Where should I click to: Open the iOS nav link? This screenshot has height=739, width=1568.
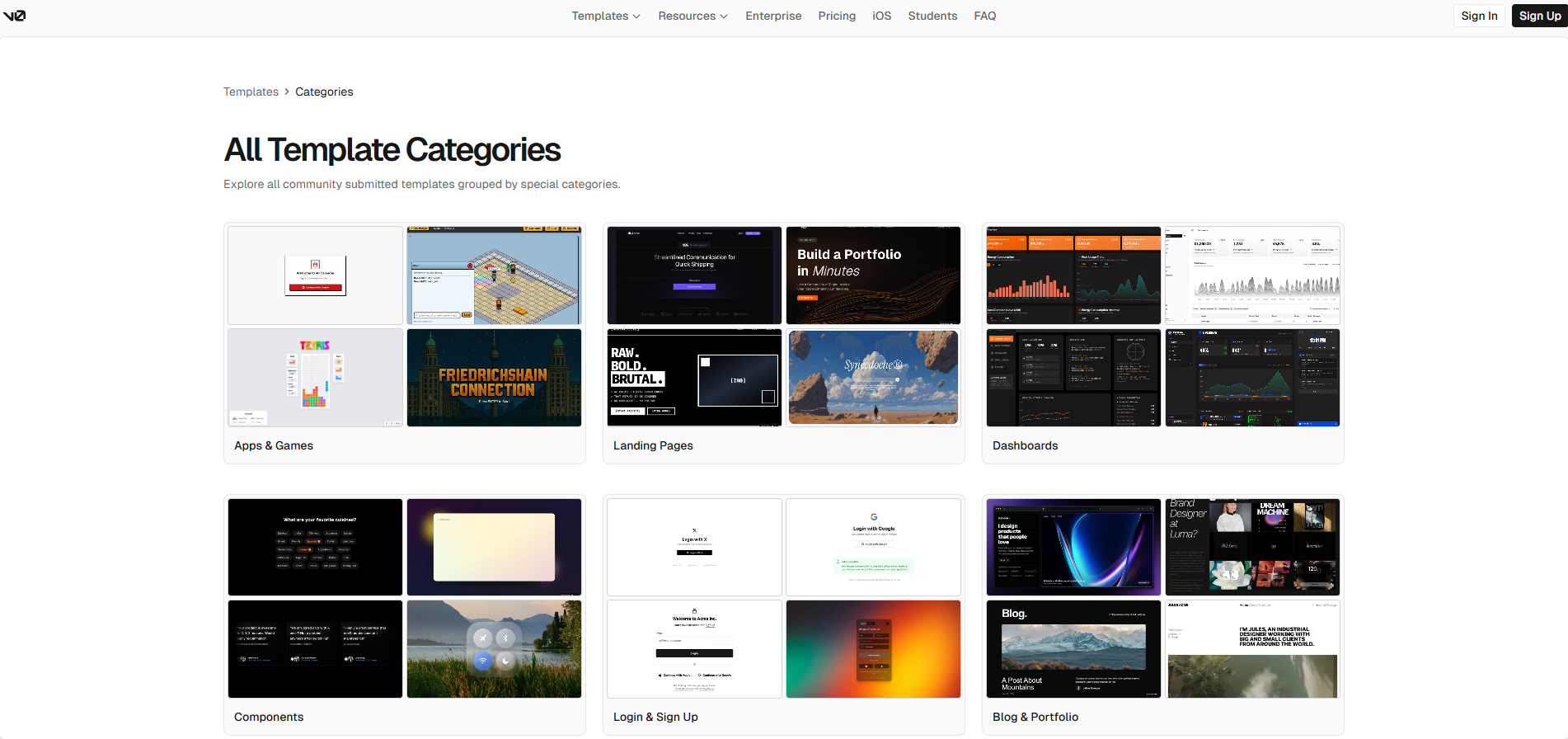[x=881, y=16]
